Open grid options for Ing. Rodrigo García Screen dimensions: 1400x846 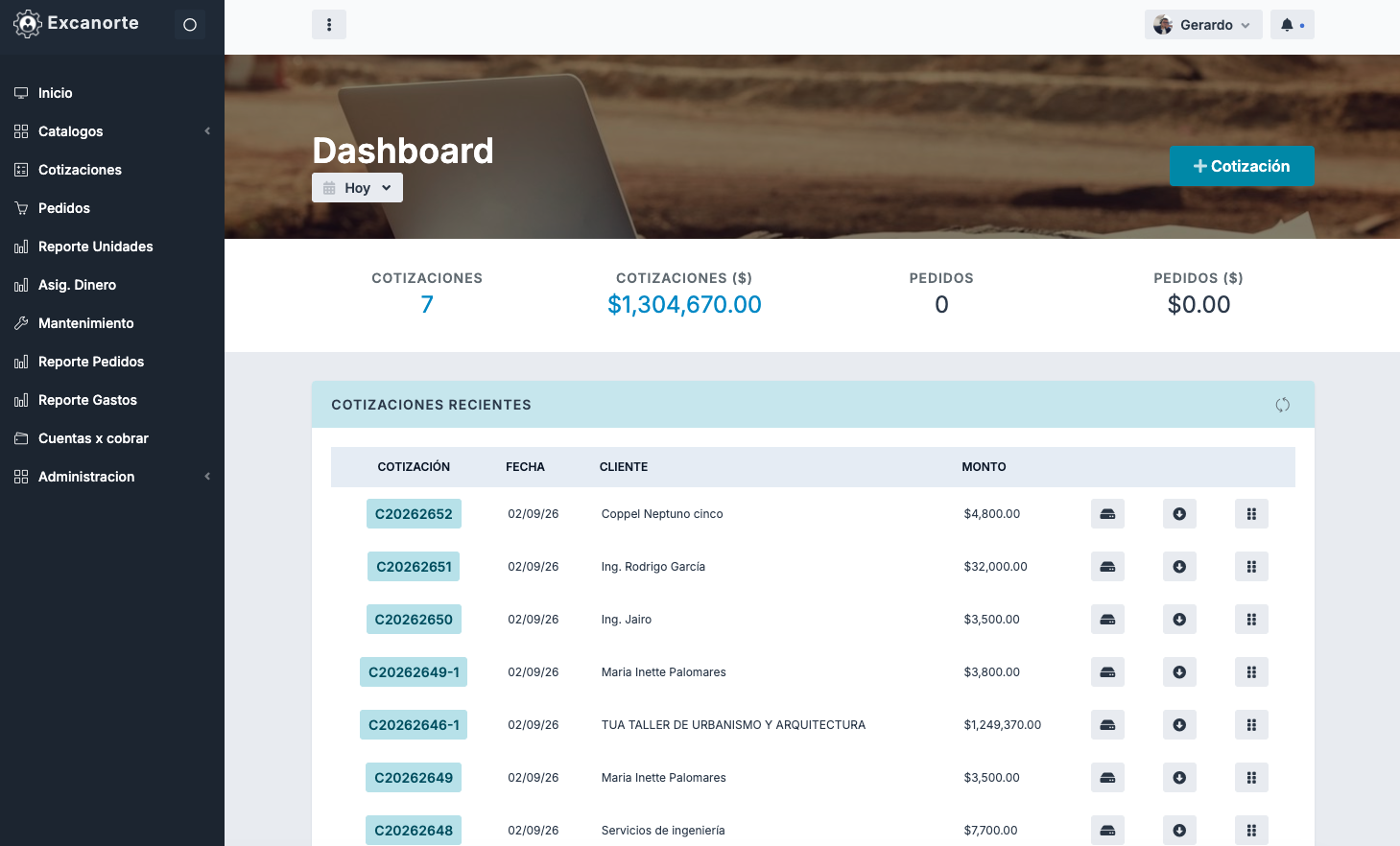[1251, 567]
